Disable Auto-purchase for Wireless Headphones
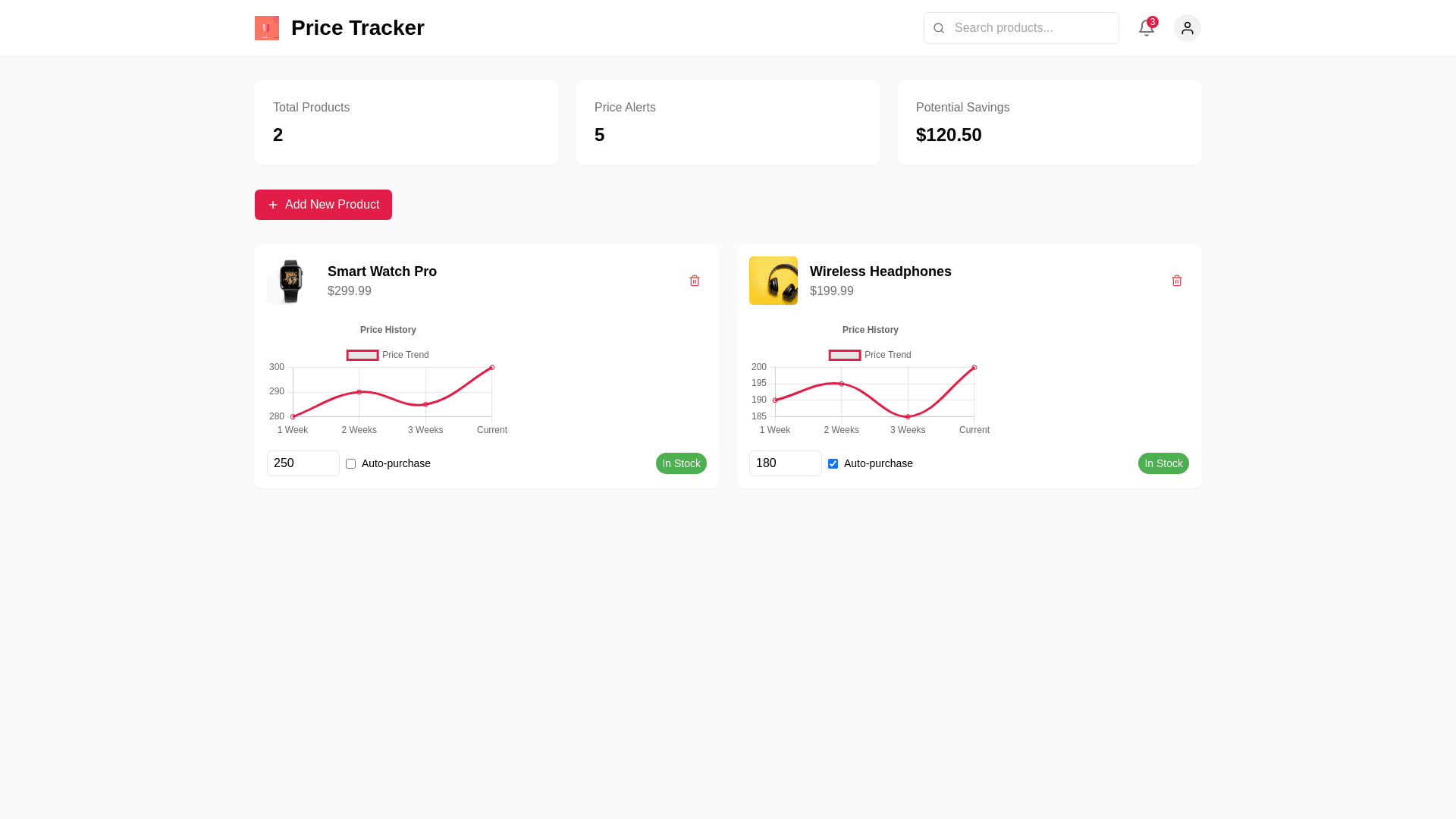Screen dimensions: 1456x819 click(x=833, y=463)
